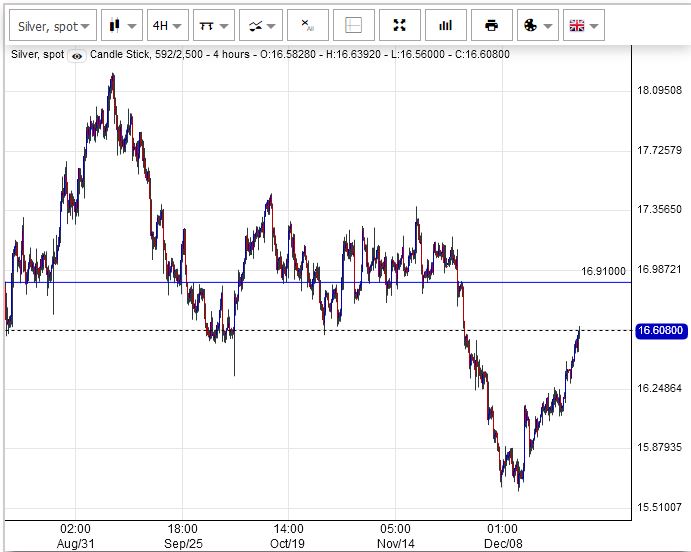Enter fullscreen chart mode
691x552 pixels.
400,25
